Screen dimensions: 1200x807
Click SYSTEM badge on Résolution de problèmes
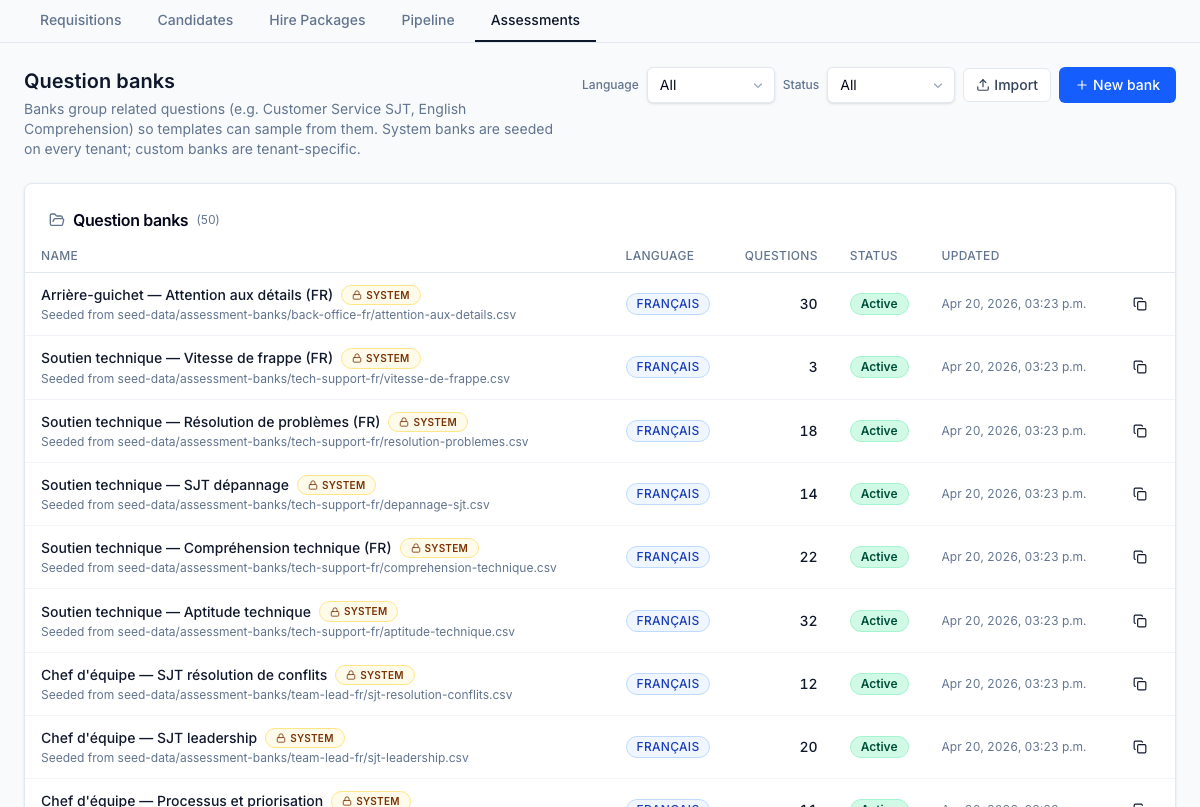click(428, 422)
